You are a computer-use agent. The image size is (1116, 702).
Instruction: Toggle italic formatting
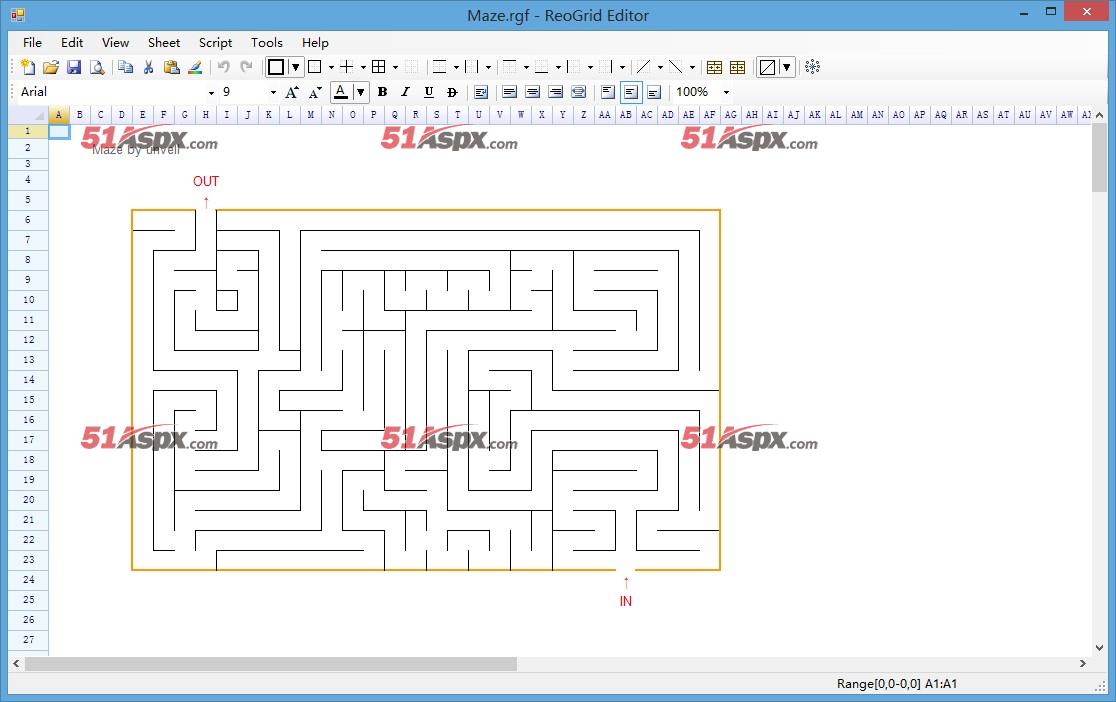[405, 92]
